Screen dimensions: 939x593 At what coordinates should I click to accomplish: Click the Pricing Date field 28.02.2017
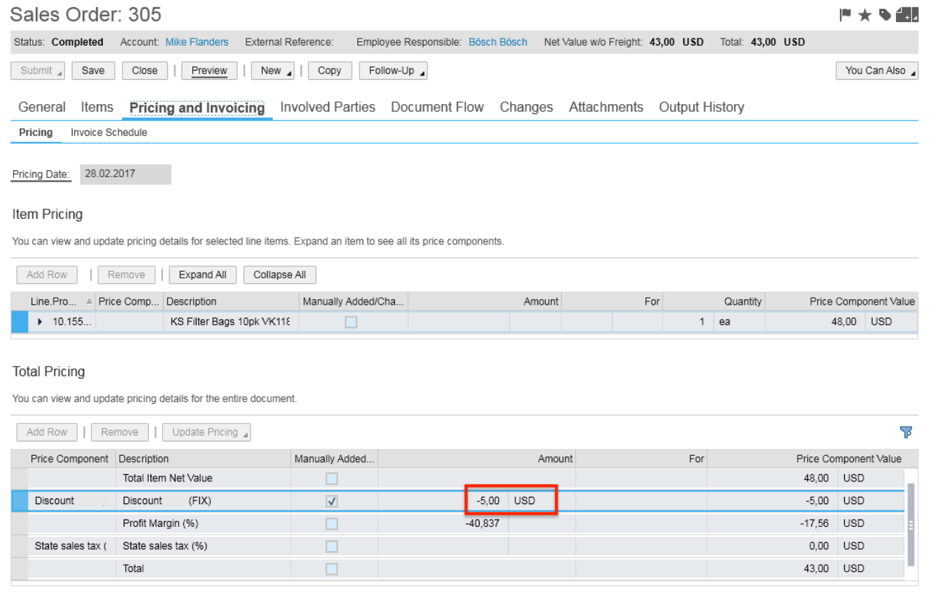click(x=125, y=174)
